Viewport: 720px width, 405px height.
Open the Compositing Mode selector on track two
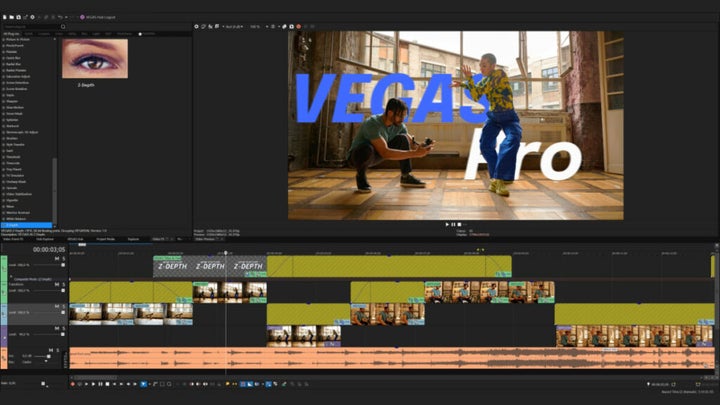pos(30,277)
